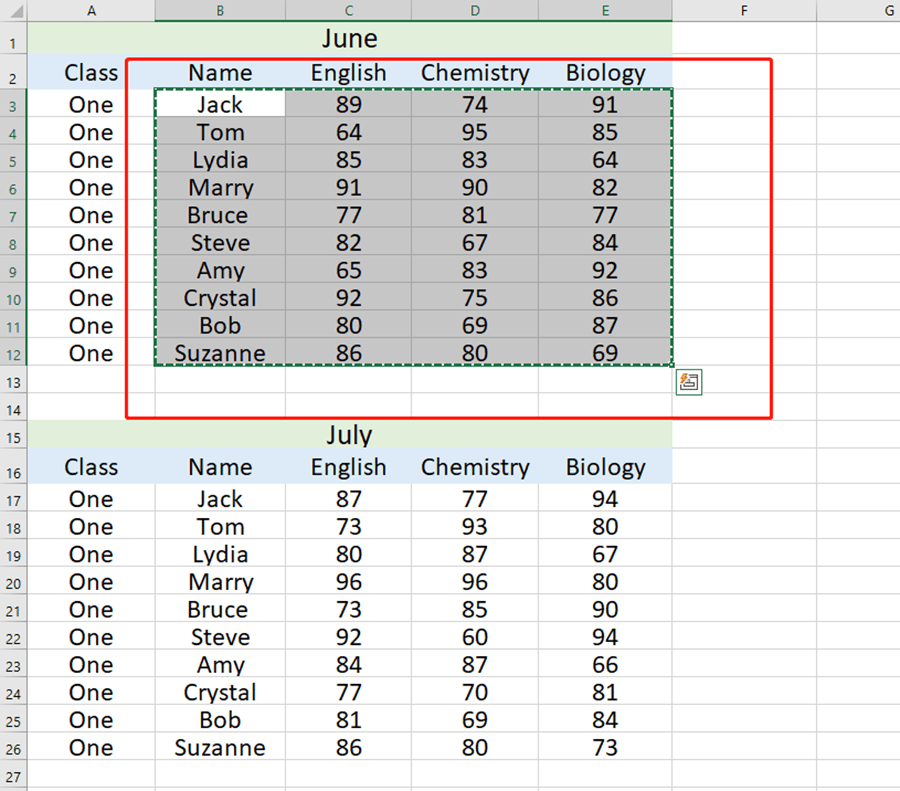Screen dimensions: 900x791
Task: Select Suzanne's June Biology score 69
Action: (x=605, y=352)
